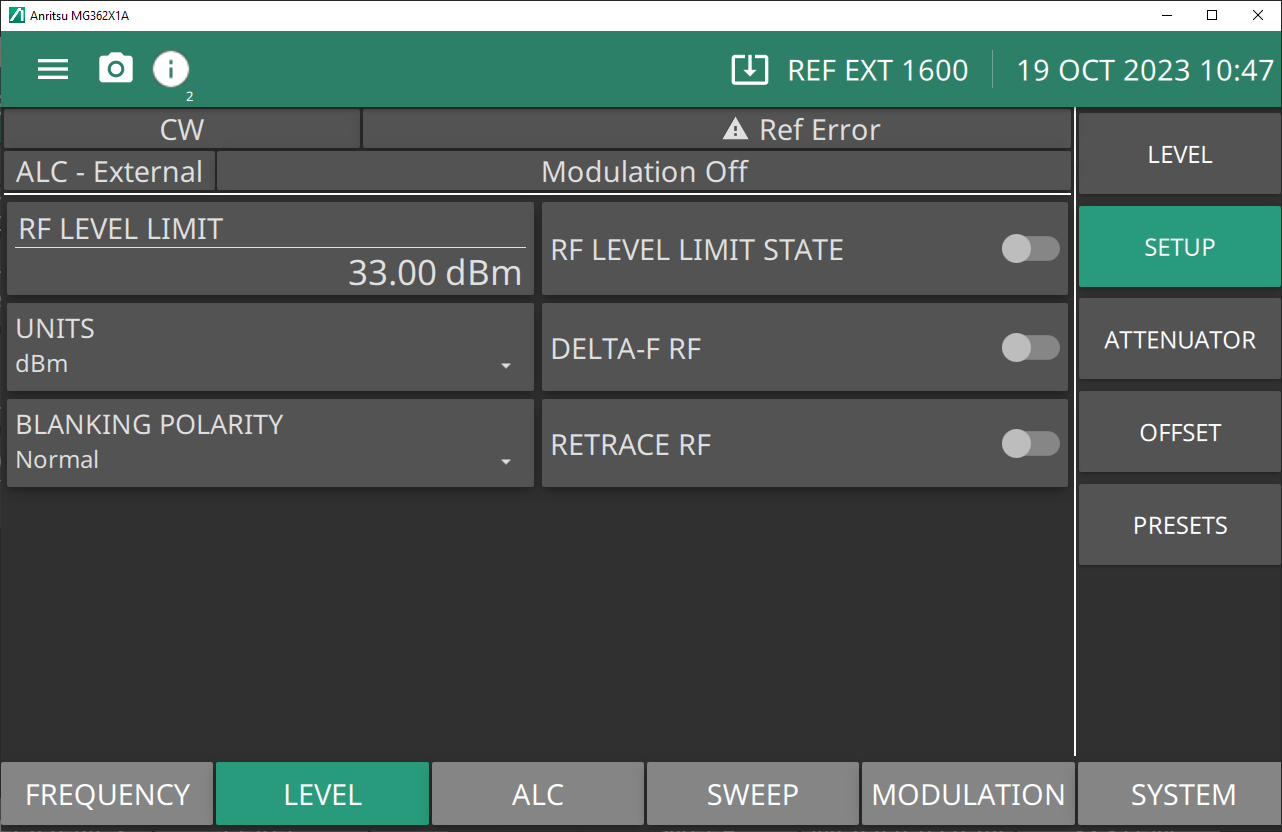Open the hamburger main menu
This screenshot has height=832, width=1282.
click(53, 69)
